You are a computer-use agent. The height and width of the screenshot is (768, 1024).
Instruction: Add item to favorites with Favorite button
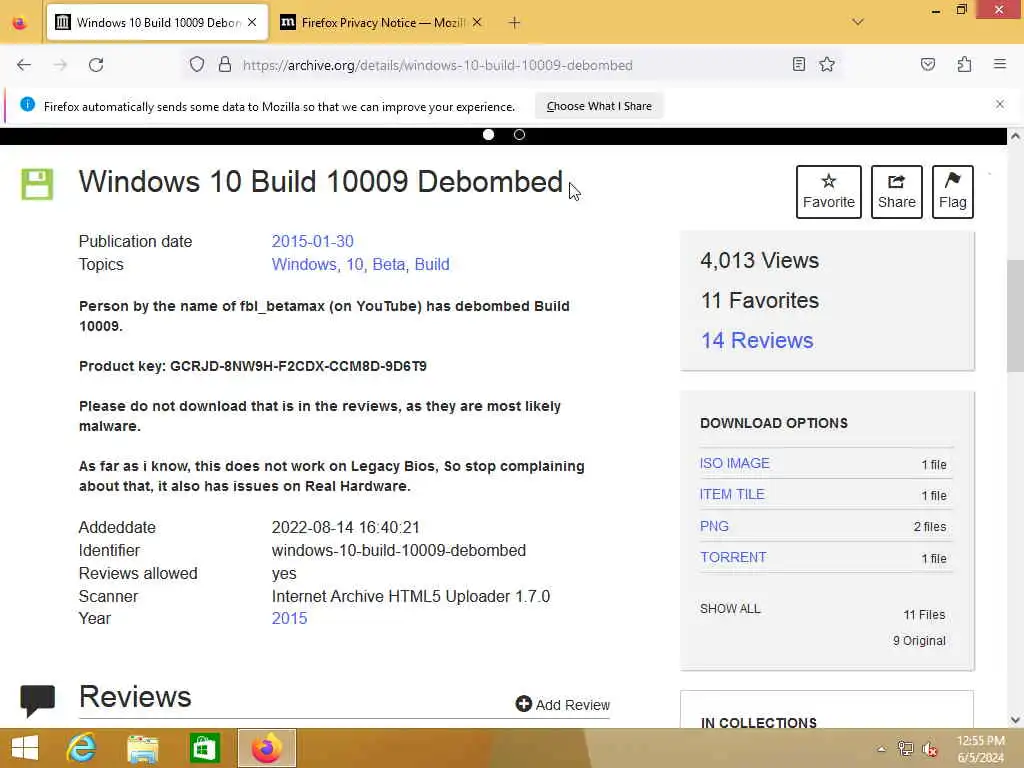(828, 192)
